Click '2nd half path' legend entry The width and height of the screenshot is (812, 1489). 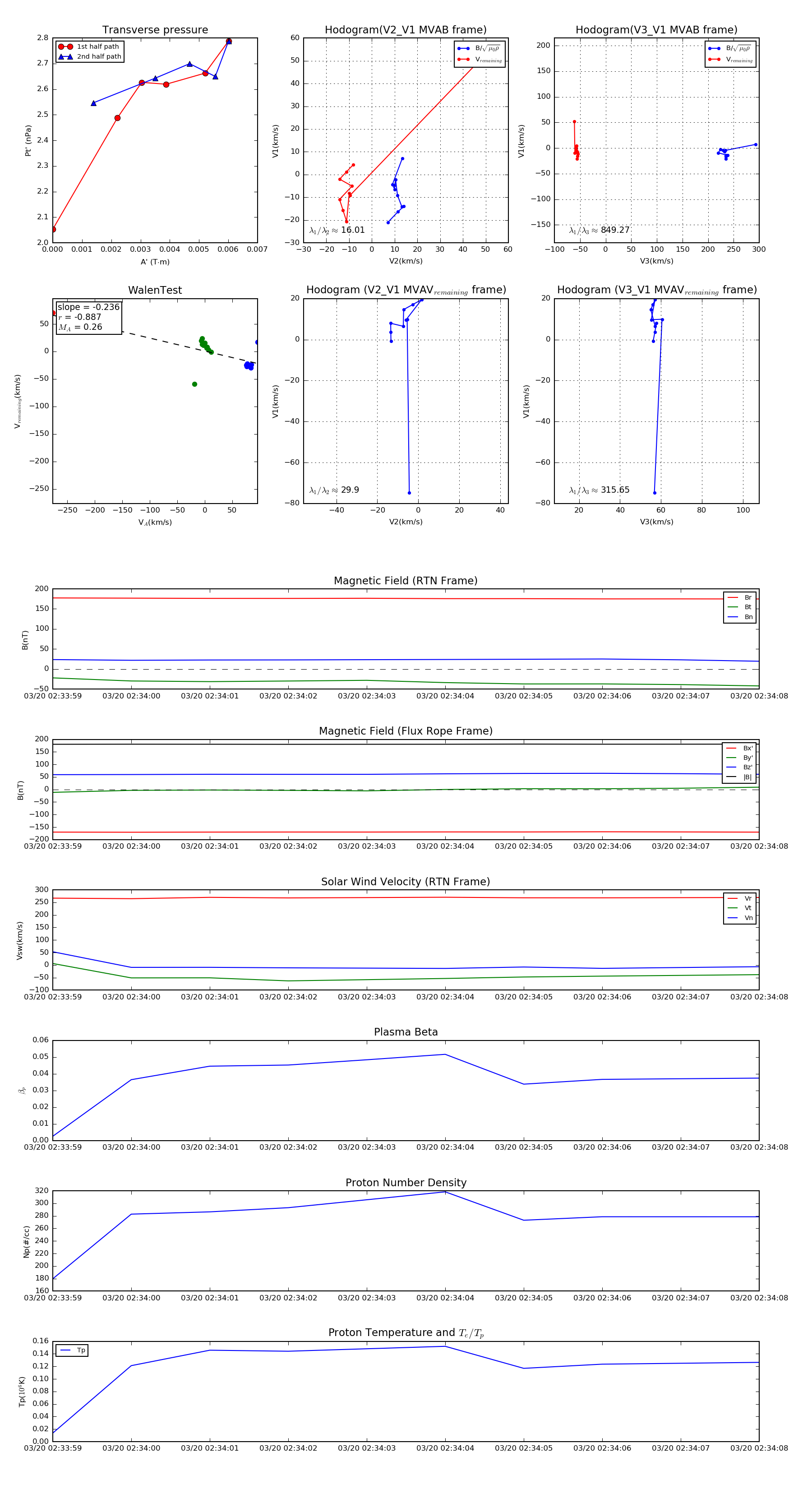click(x=90, y=57)
